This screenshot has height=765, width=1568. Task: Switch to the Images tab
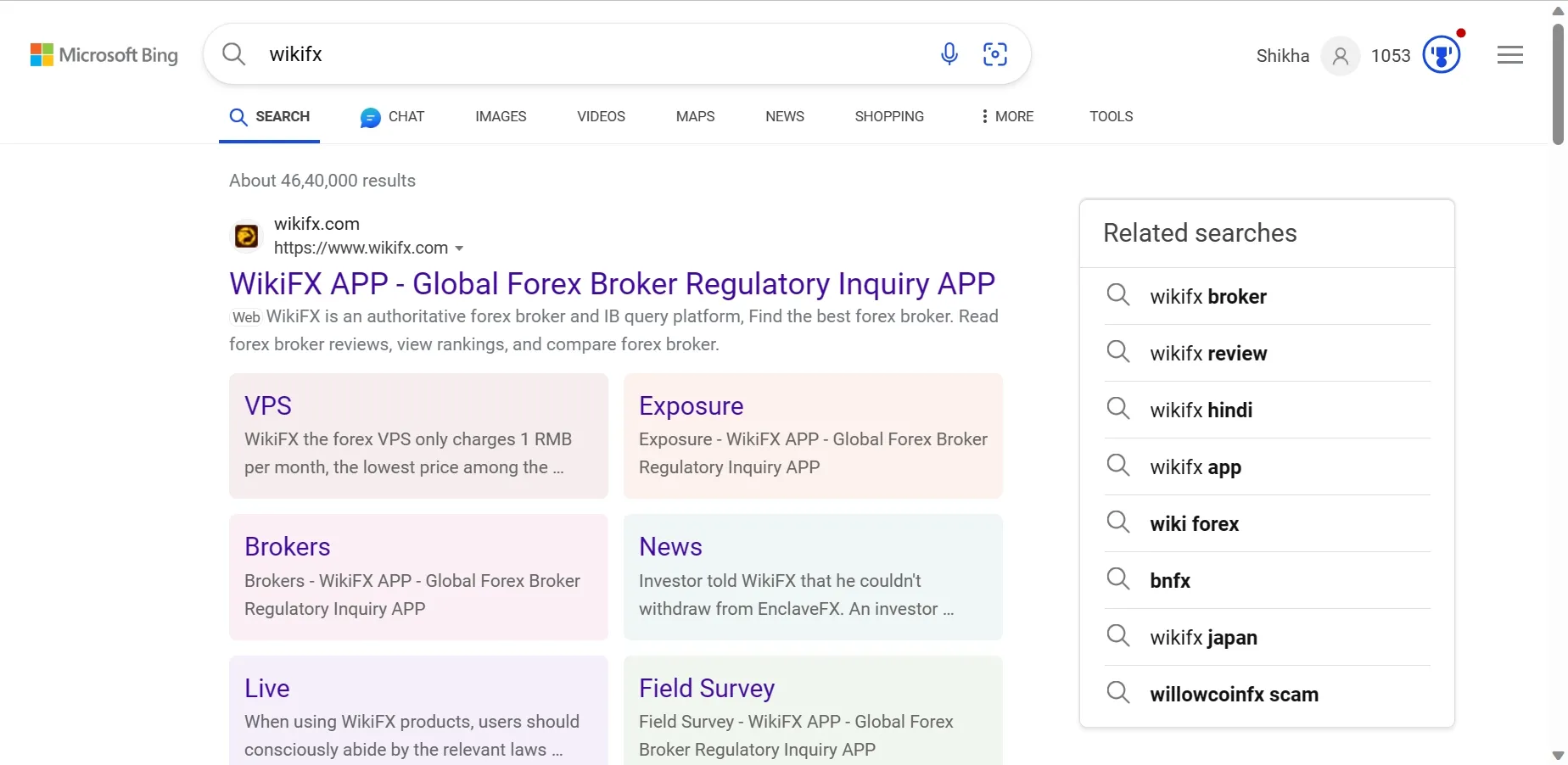[501, 116]
